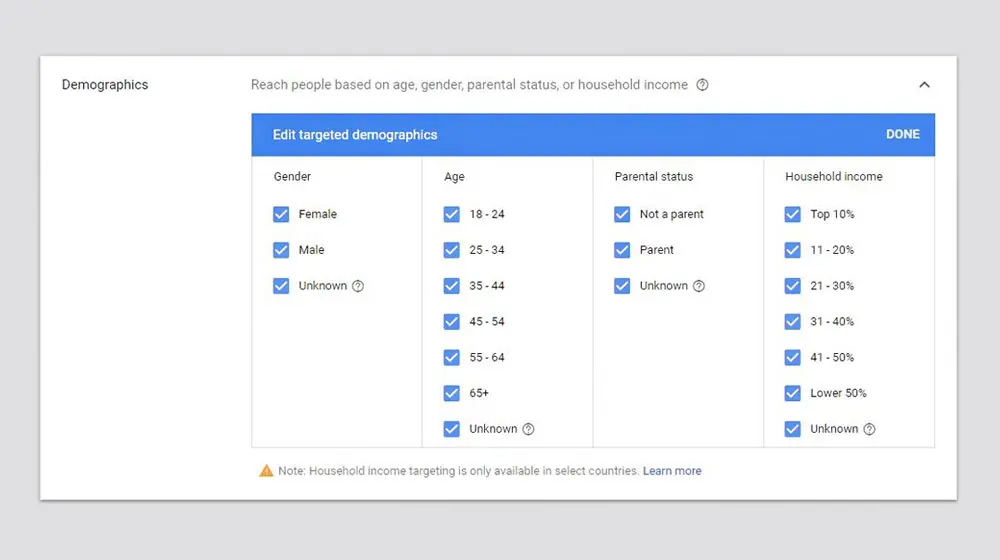Image resolution: width=1000 pixels, height=560 pixels.
Task: Uncheck the Male gender checkbox
Action: (281, 250)
